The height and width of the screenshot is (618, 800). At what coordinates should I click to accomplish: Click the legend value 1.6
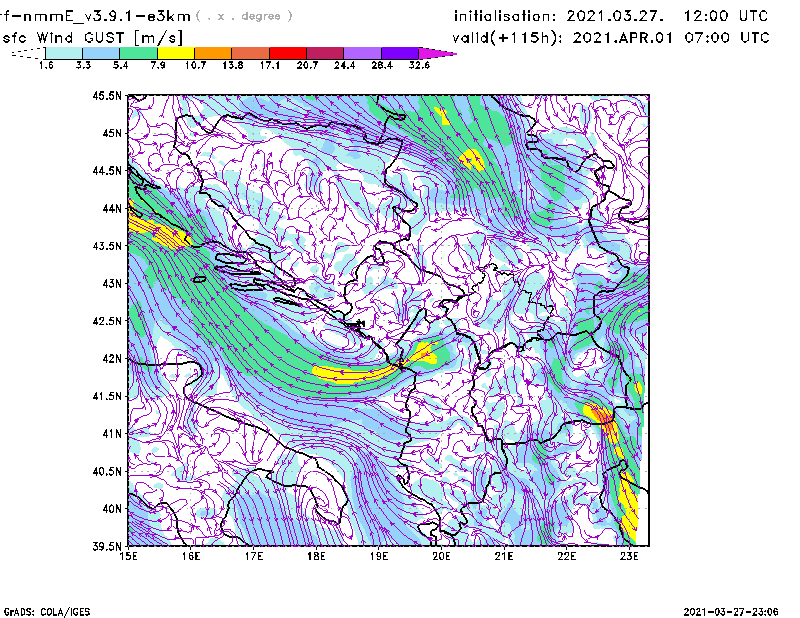click(46, 65)
